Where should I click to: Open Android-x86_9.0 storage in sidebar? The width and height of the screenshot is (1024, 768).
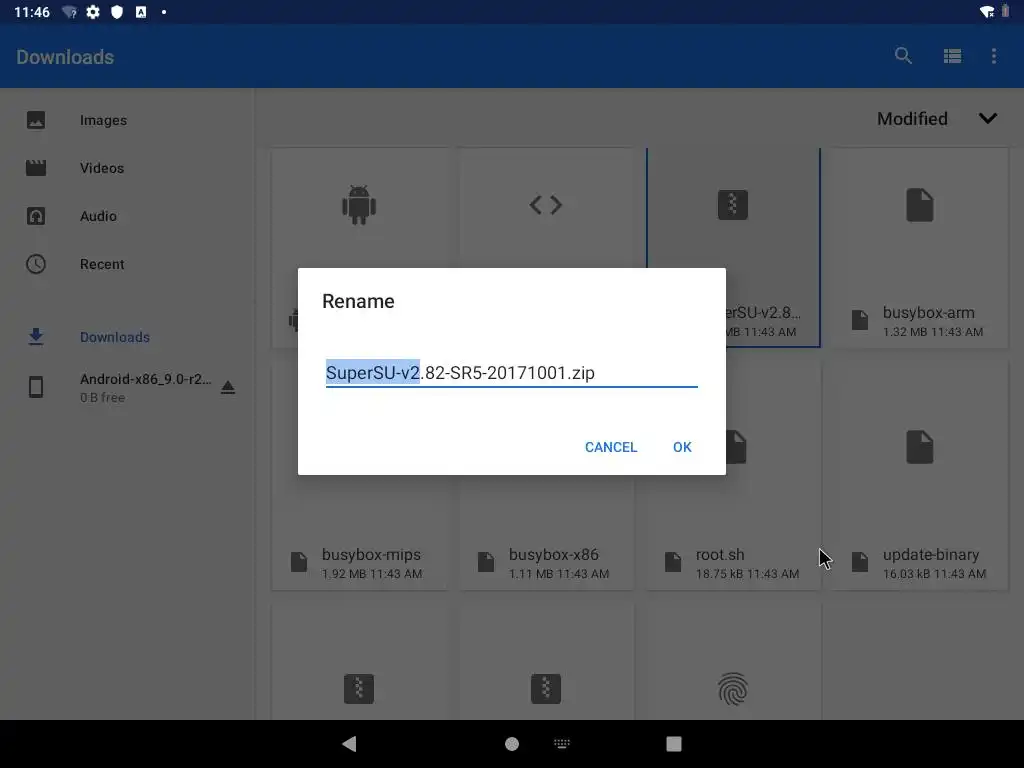pos(127,387)
